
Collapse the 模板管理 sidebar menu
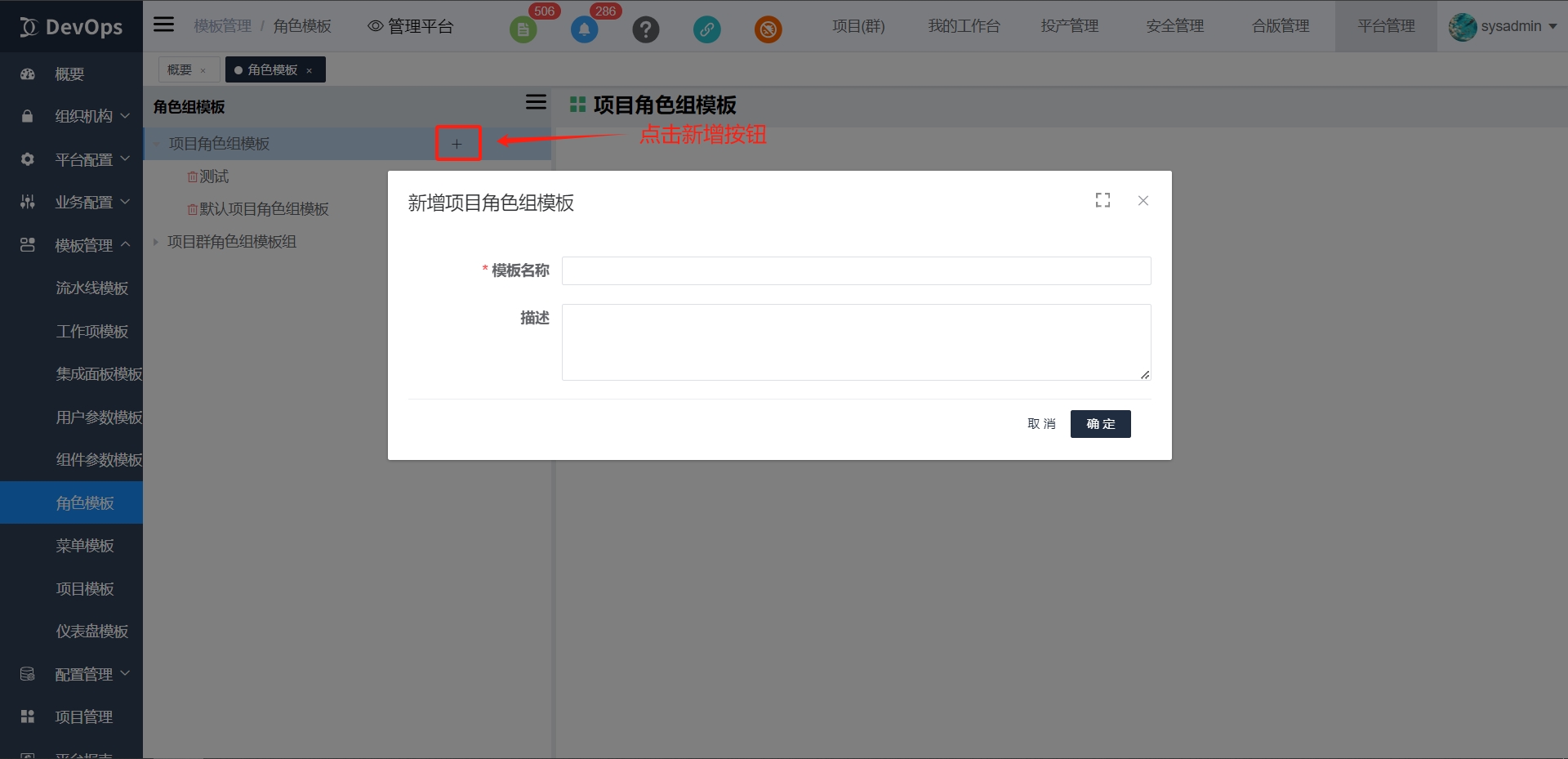[125, 244]
